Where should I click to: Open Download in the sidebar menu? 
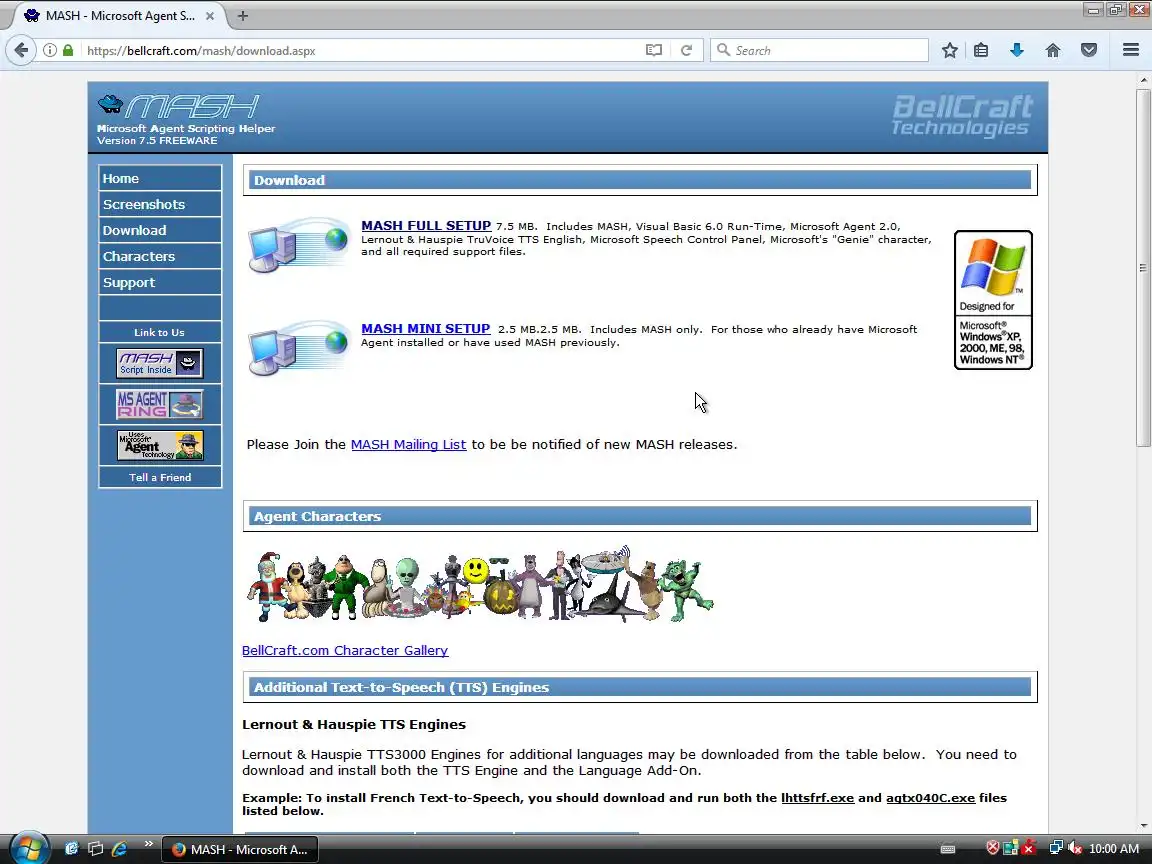click(160, 231)
